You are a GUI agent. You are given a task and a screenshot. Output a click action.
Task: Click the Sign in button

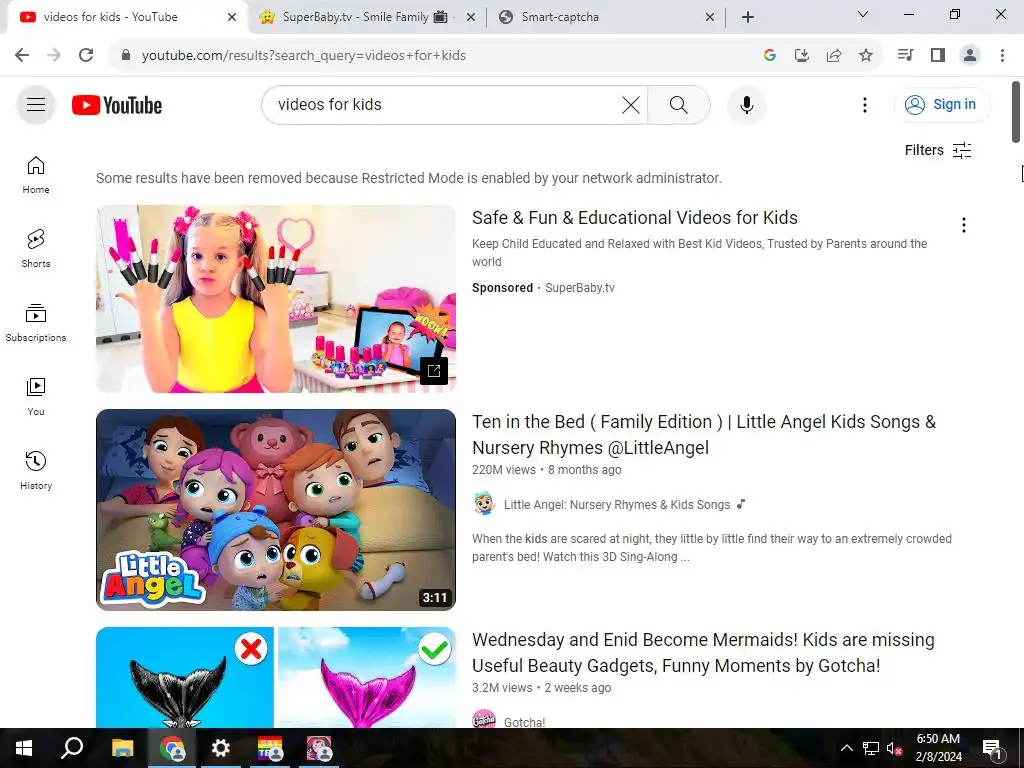tap(942, 104)
